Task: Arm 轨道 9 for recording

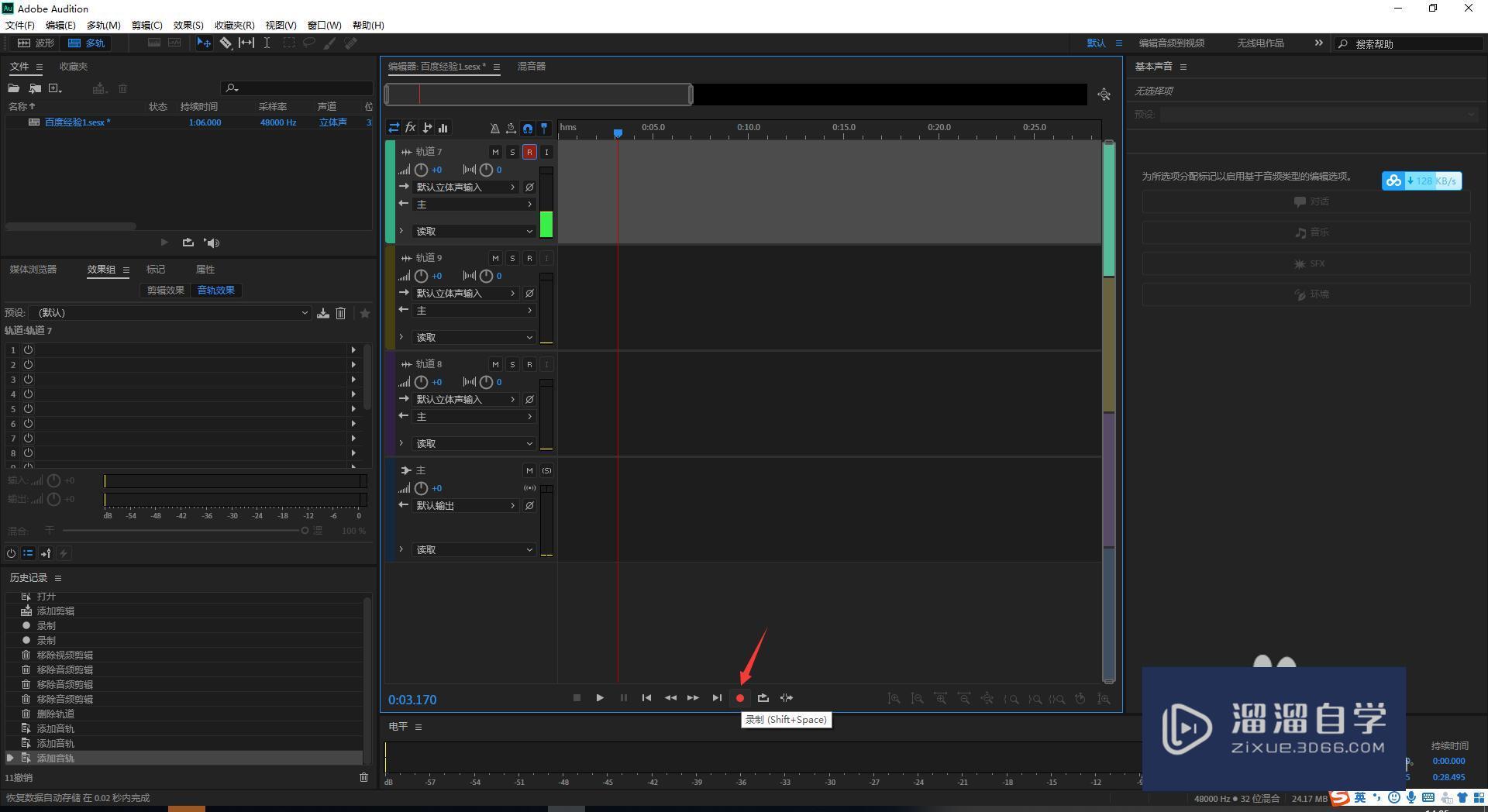Action: [x=529, y=258]
